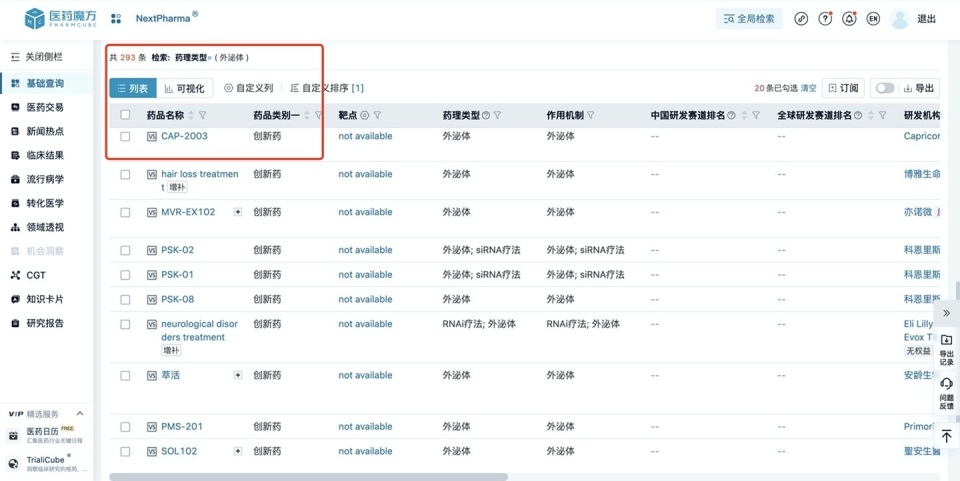Click 清空 to clear selections

(x=809, y=88)
